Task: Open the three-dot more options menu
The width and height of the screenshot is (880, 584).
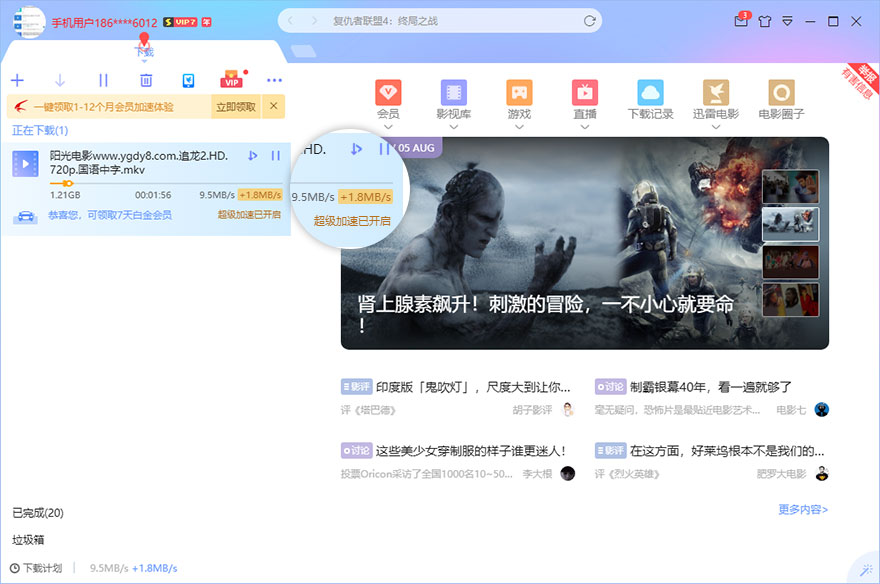Action: 274,80
